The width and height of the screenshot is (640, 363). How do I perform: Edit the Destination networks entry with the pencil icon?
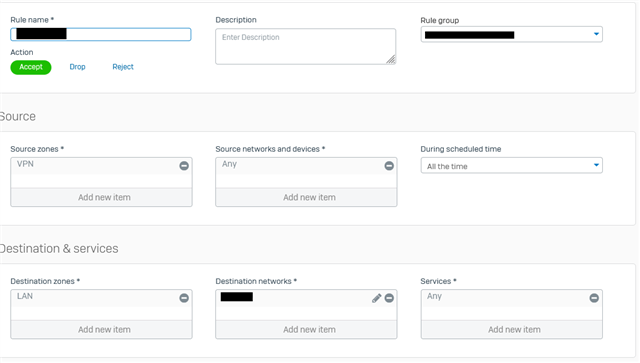(376, 298)
